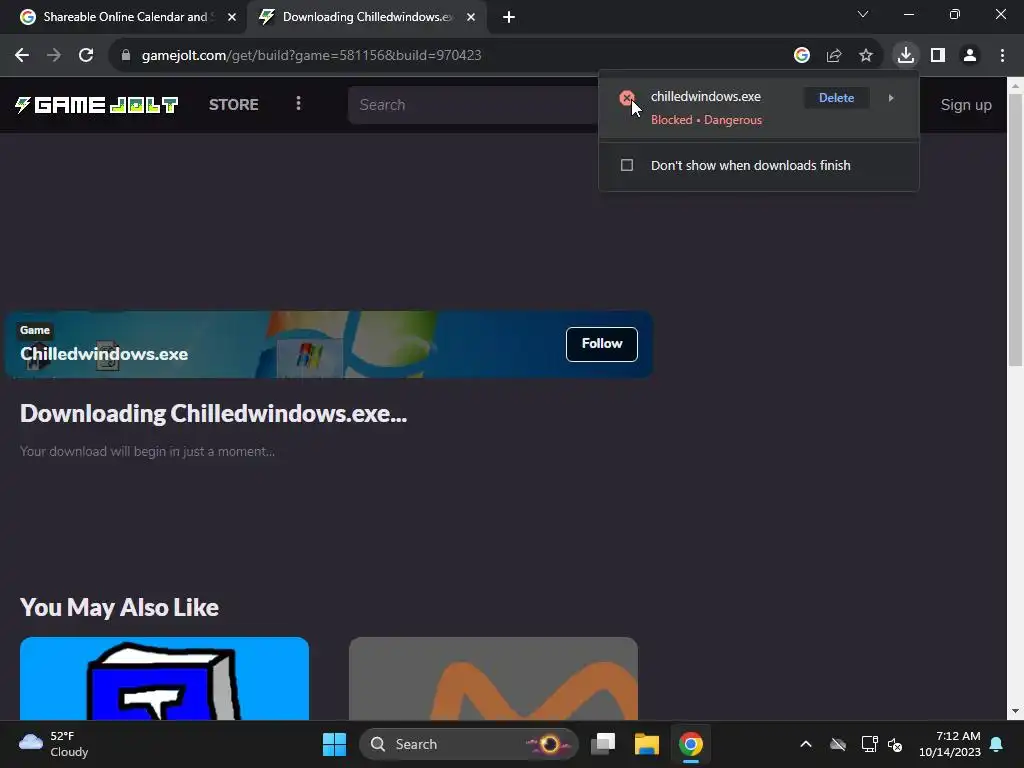Click the page vertical scrollbar
Viewport: 1024px width, 768px height.
pyautogui.click(x=1015, y=229)
